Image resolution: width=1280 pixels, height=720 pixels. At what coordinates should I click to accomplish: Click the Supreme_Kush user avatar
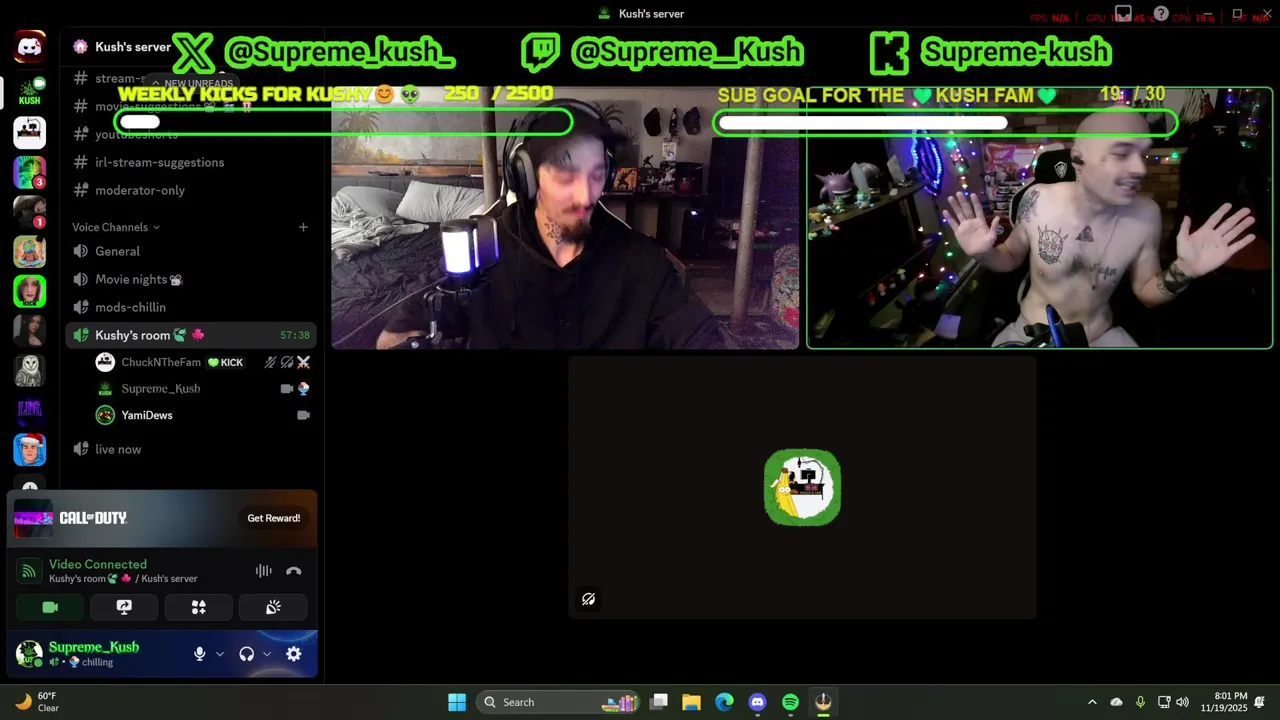[29, 654]
